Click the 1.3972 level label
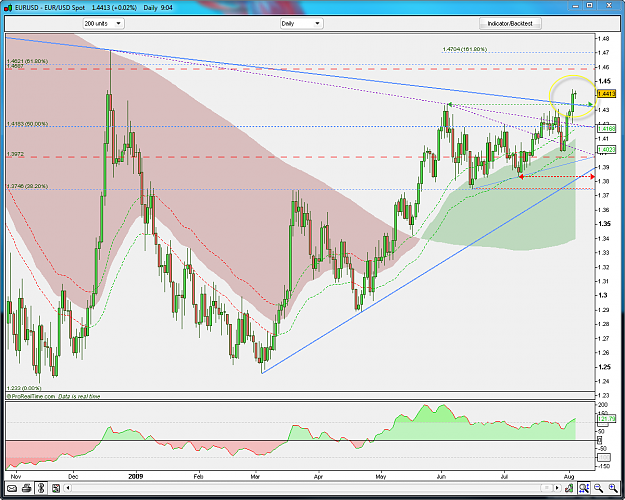The height and width of the screenshot is (500, 625). click(15, 154)
